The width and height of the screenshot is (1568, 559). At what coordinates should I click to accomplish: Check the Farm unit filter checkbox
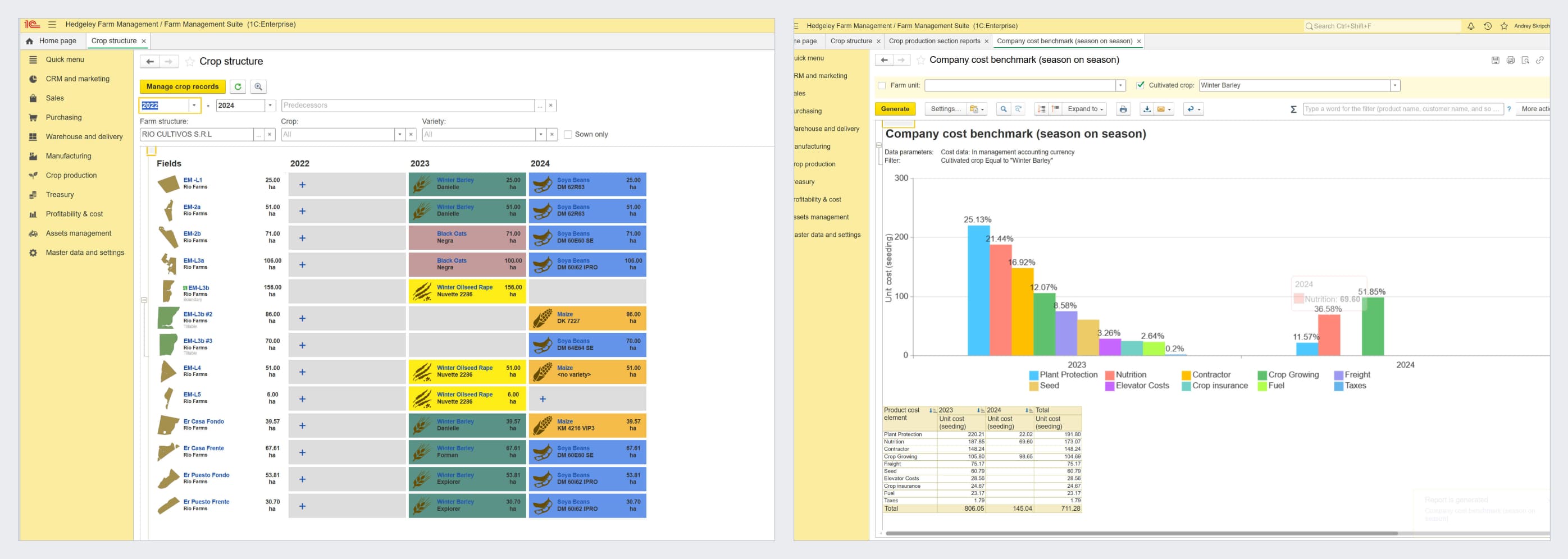click(881, 86)
